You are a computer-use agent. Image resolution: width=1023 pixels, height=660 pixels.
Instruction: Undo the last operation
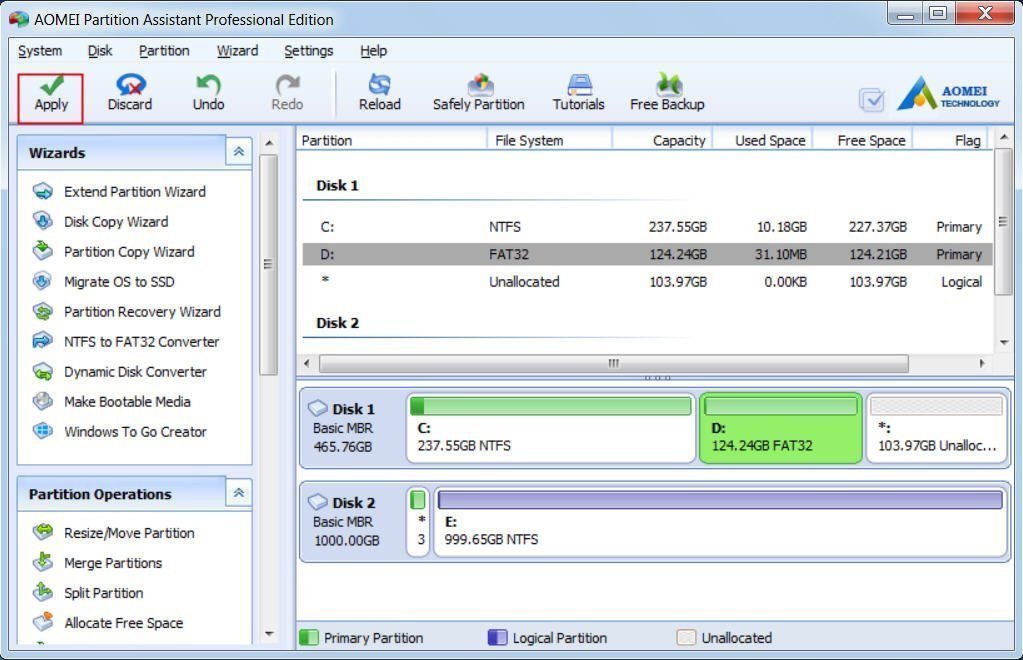[208, 94]
